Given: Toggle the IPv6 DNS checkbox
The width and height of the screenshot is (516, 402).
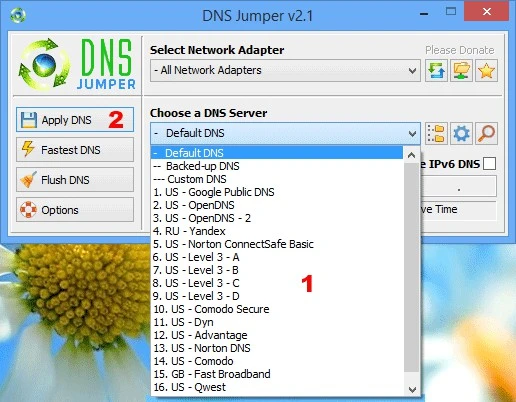Looking at the screenshot, I should (489, 164).
